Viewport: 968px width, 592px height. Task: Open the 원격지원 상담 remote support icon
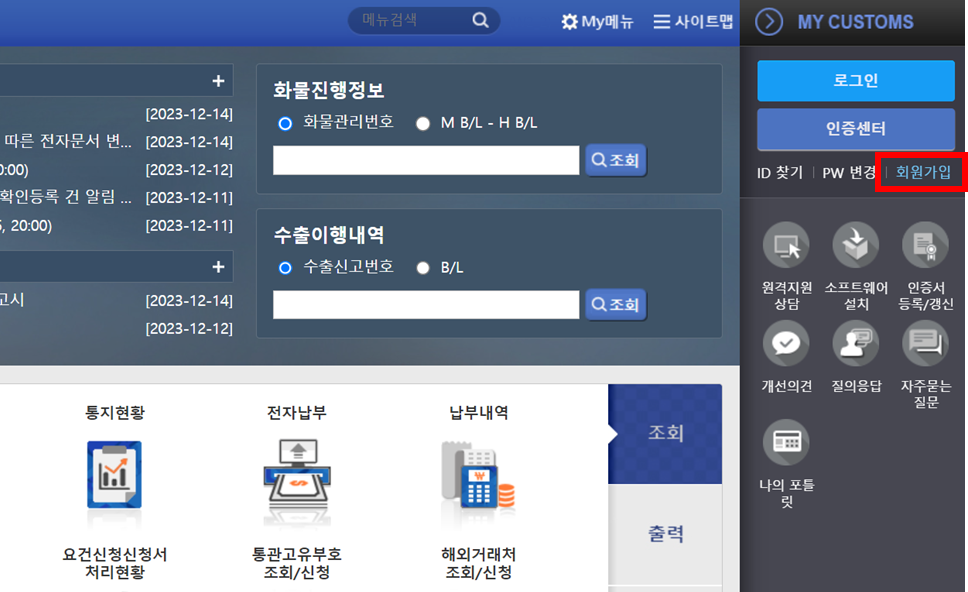point(785,245)
